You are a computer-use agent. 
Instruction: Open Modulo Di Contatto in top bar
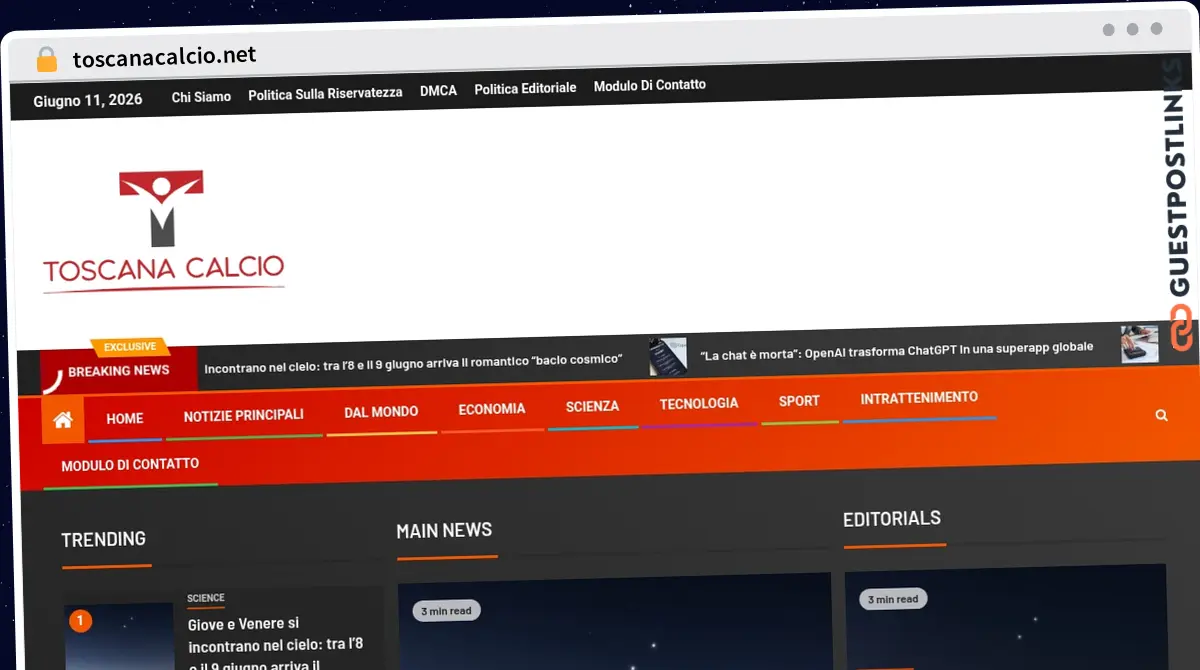click(650, 86)
